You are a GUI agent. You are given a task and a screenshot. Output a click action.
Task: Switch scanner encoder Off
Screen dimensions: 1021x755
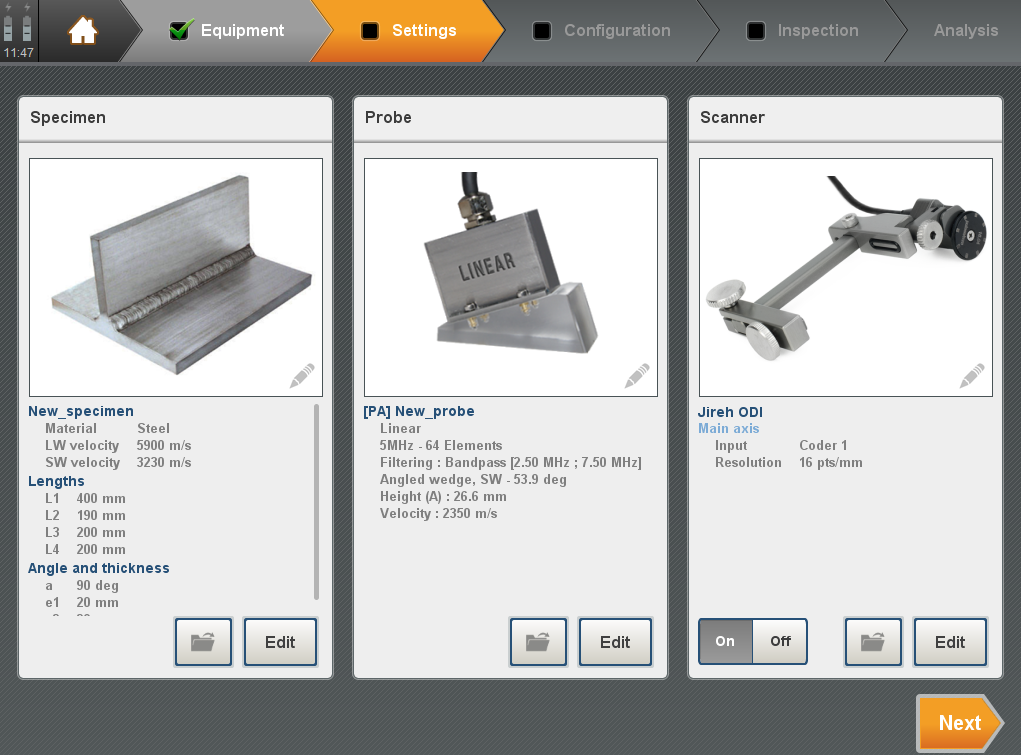pyautogui.click(x=780, y=642)
